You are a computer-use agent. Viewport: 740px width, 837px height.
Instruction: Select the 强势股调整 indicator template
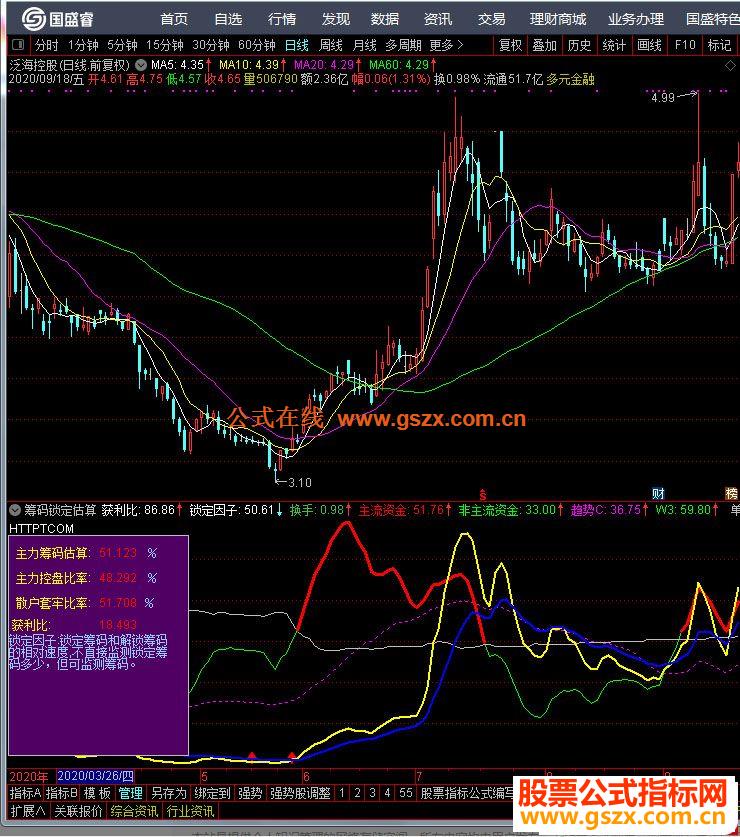pyautogui.click(x=301, y=793)
